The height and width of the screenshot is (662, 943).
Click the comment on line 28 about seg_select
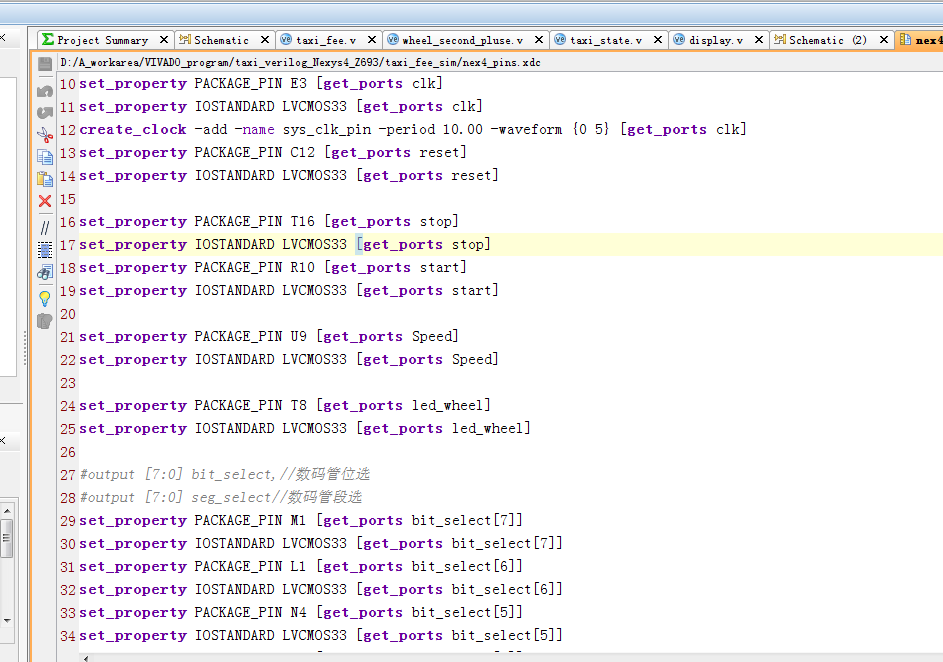click(221, 497)
